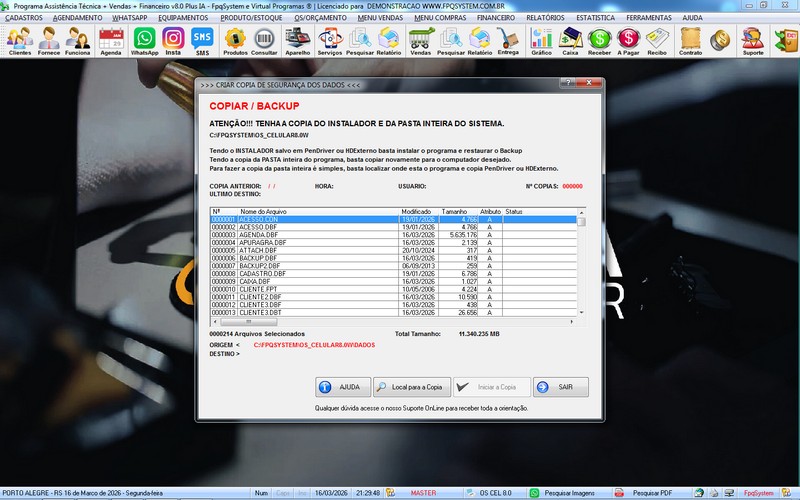Image resolution: width=800 pixels, height=500 pixels.
Task: Open the Suporte headset icon
Action: (x=752, y=40)
